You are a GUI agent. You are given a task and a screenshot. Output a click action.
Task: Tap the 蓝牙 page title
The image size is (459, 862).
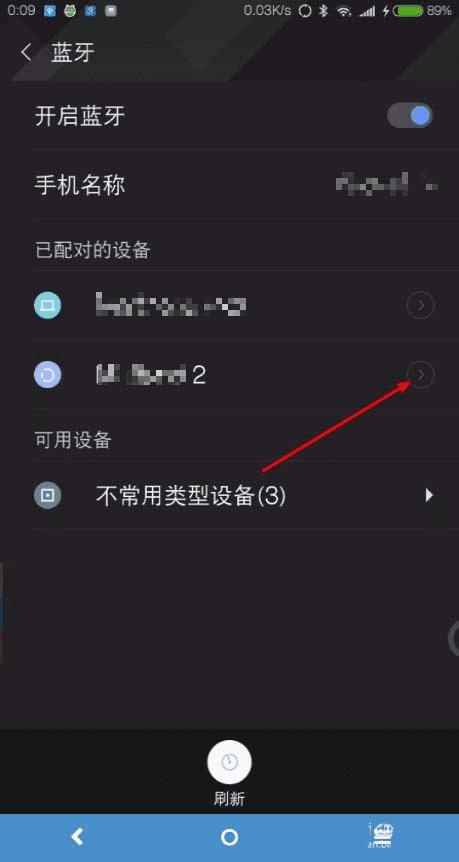(73, 53)
